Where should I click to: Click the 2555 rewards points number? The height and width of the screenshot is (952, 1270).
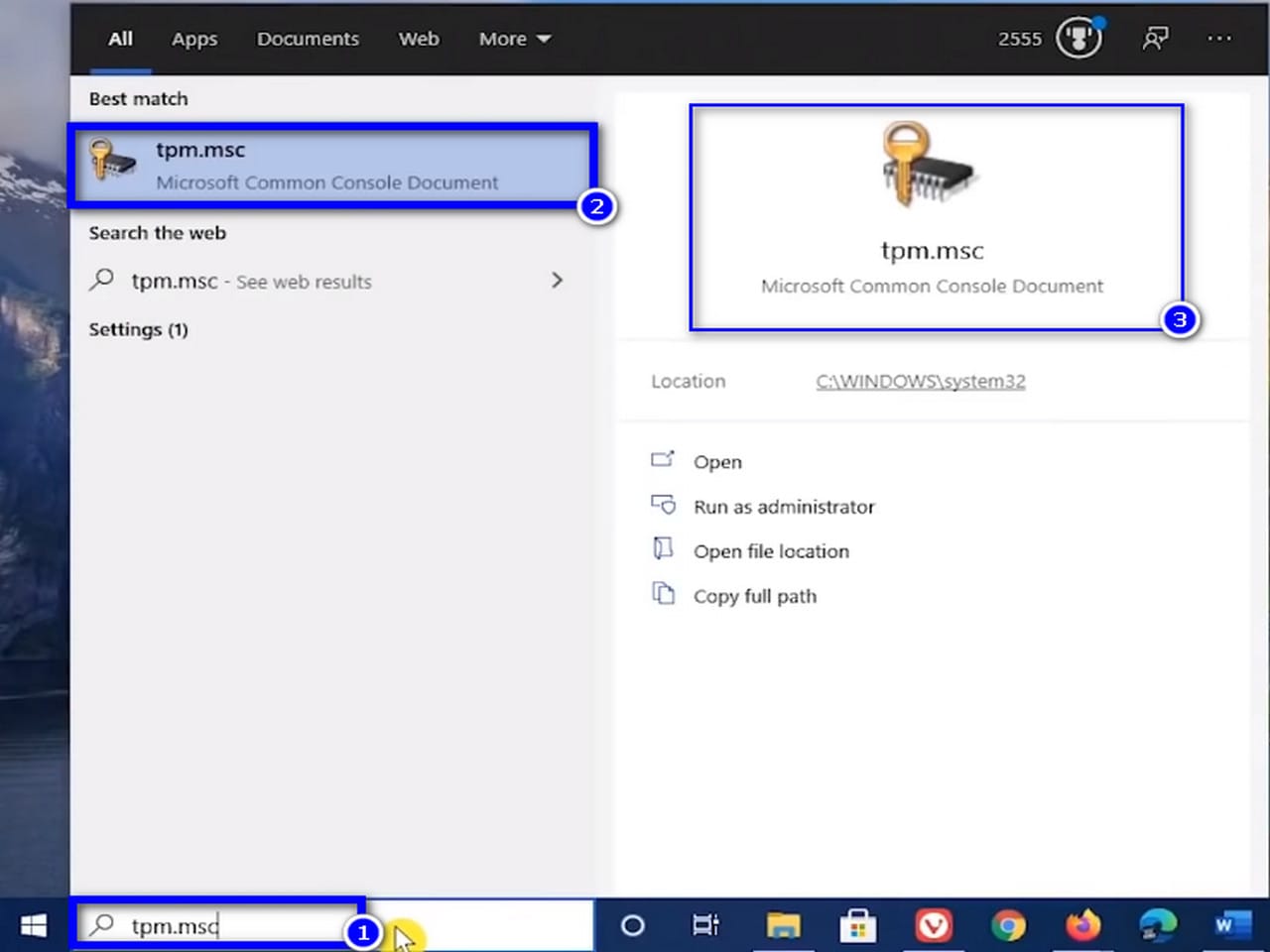click(1020, 39)
